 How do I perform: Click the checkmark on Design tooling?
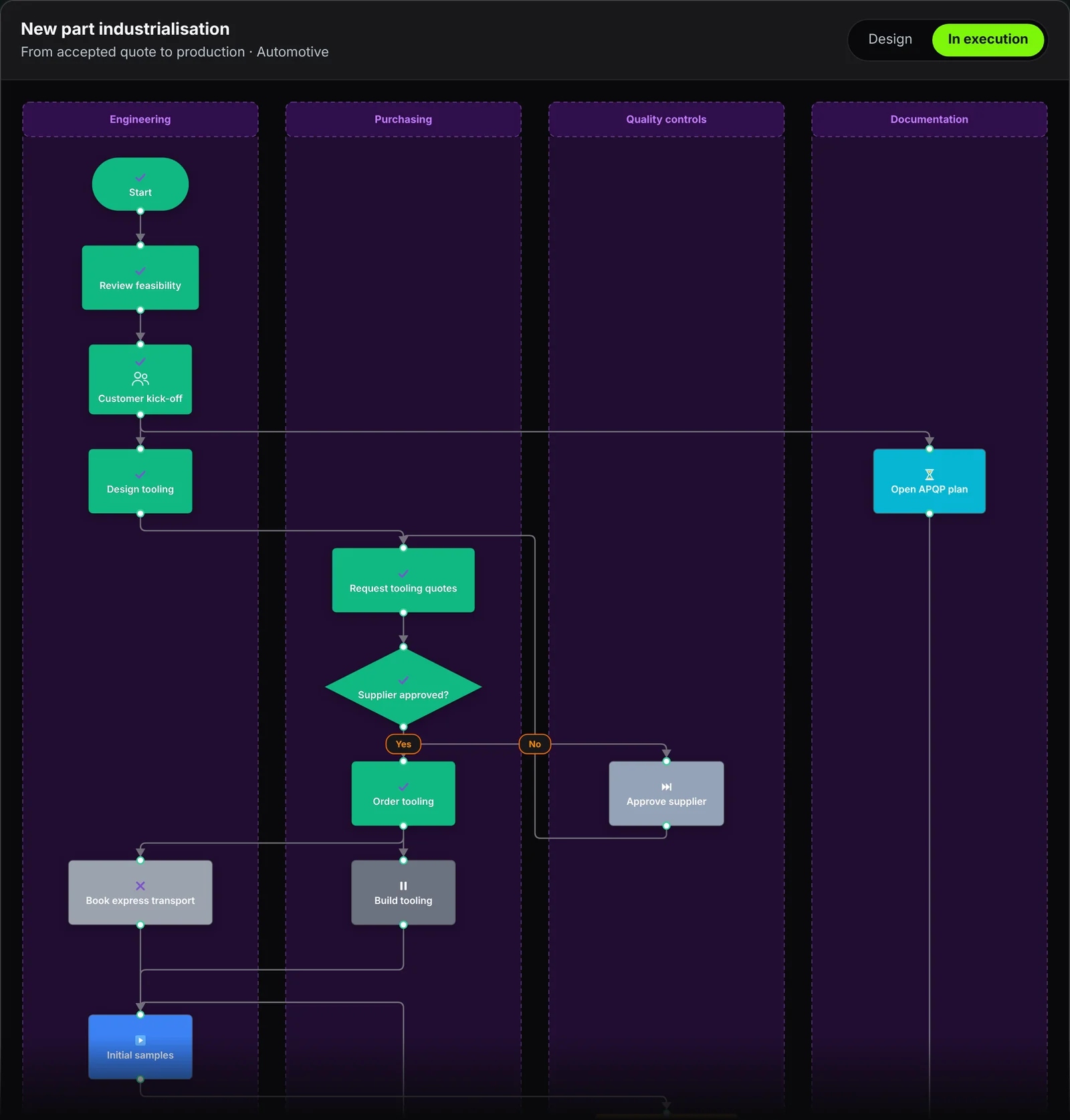pyautogui.click(x=140, y=474)
